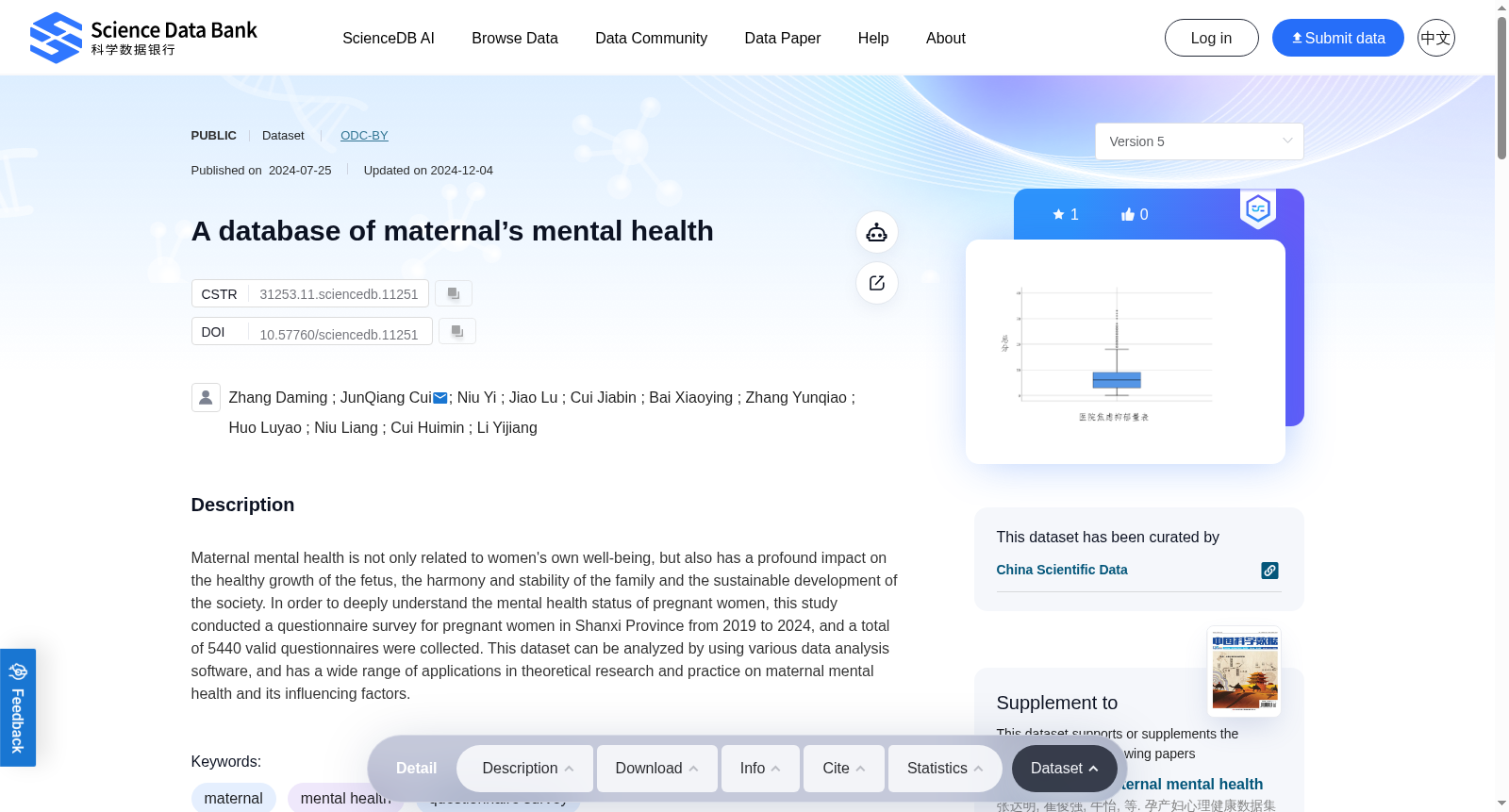The image size is (1509, 812).
Task: Open the Feedback side tab
Action: 18,707
